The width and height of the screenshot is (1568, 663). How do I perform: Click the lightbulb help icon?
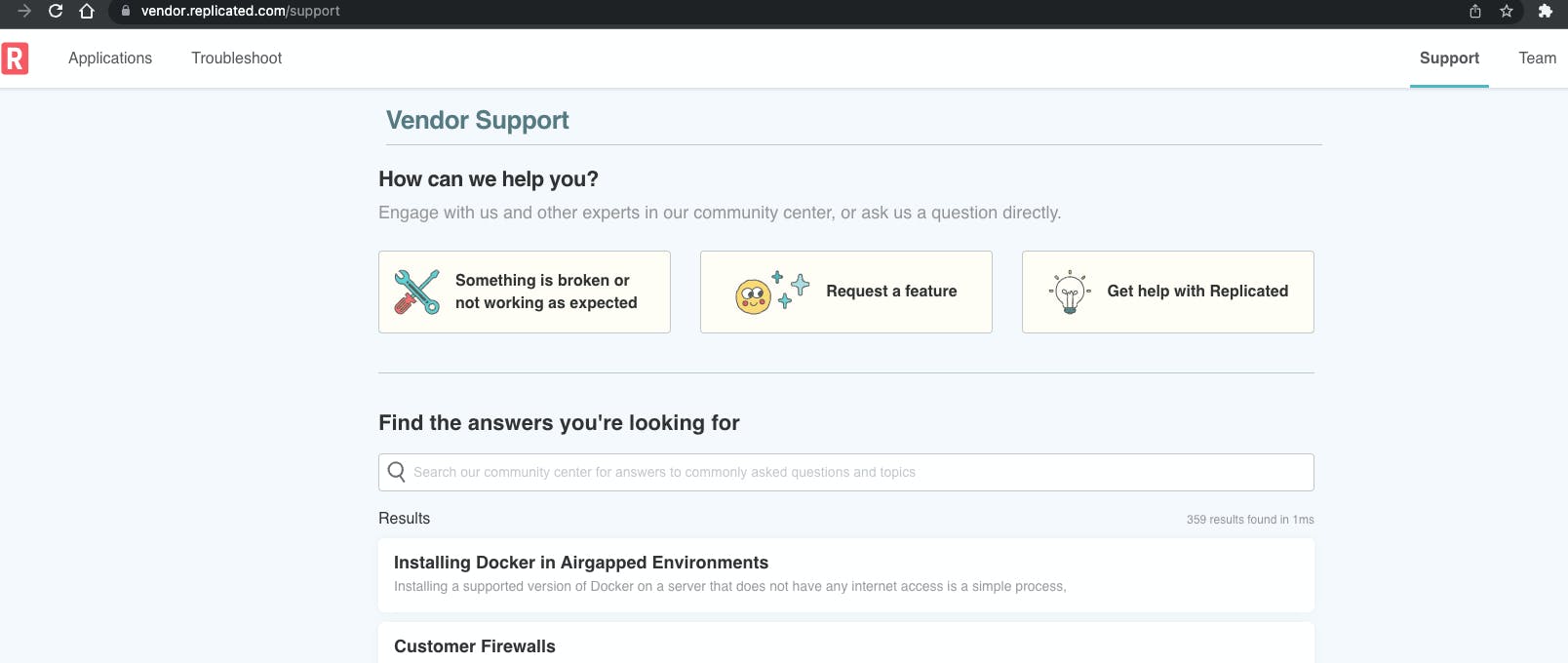point(1070,292)
